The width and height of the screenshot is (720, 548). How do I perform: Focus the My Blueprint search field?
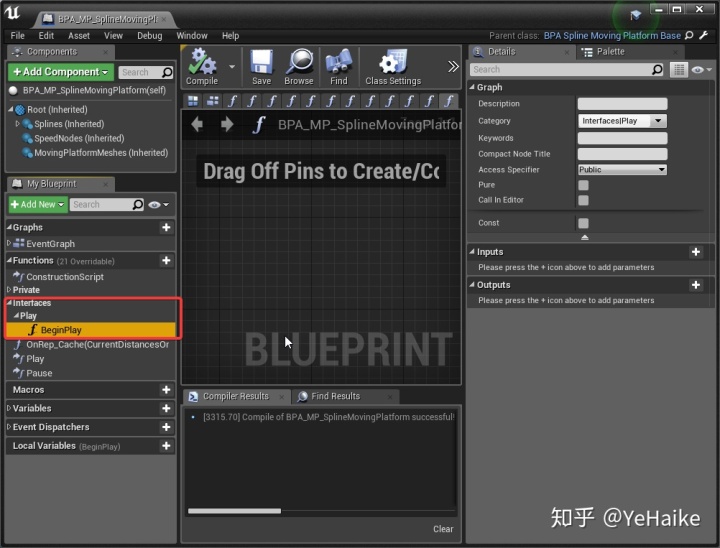coord(107,204)
